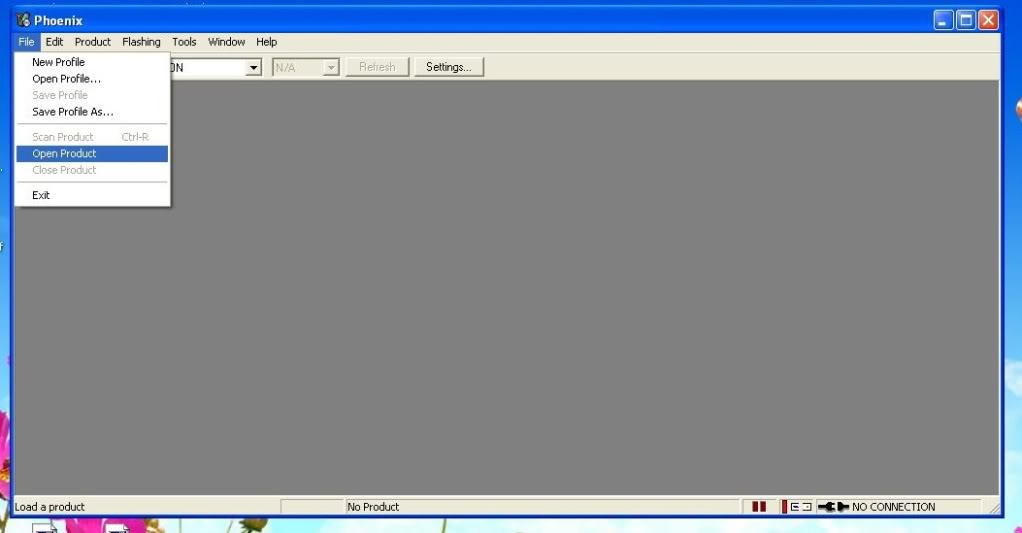Click the grayed Close Product entry
Screen dimensions: 1022x533
point(92,170)
